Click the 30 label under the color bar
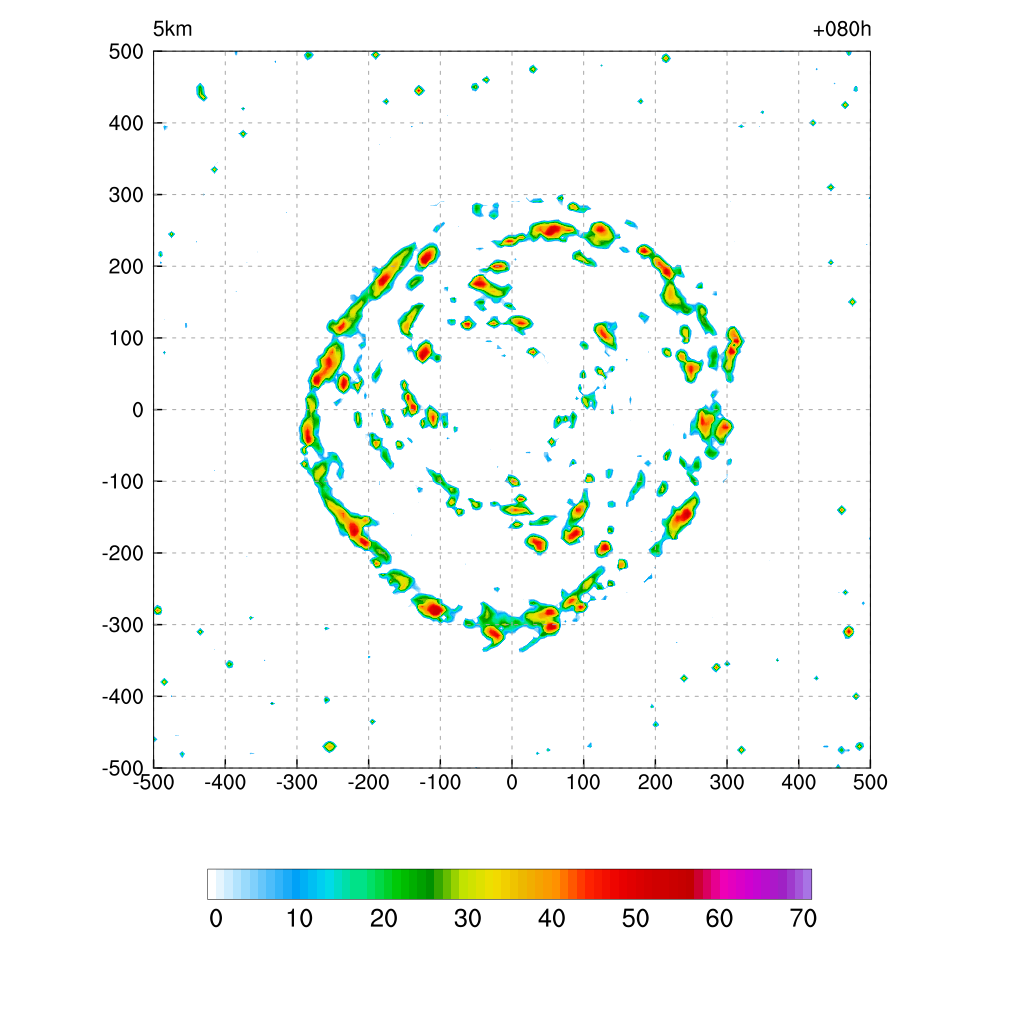The image size is (1024, 1024). tap(468, 919)
